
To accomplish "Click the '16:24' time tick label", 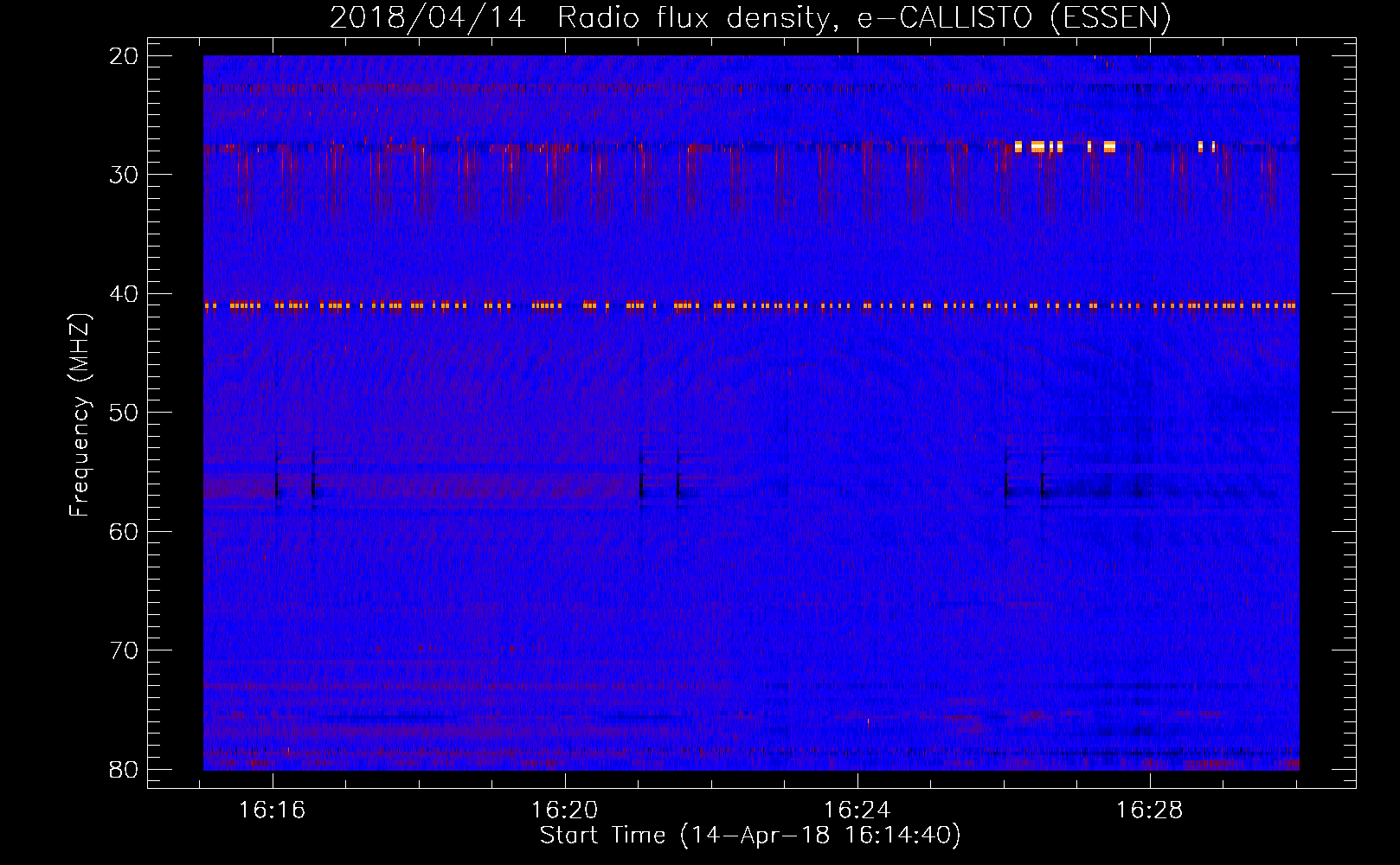I will [857, 811].
